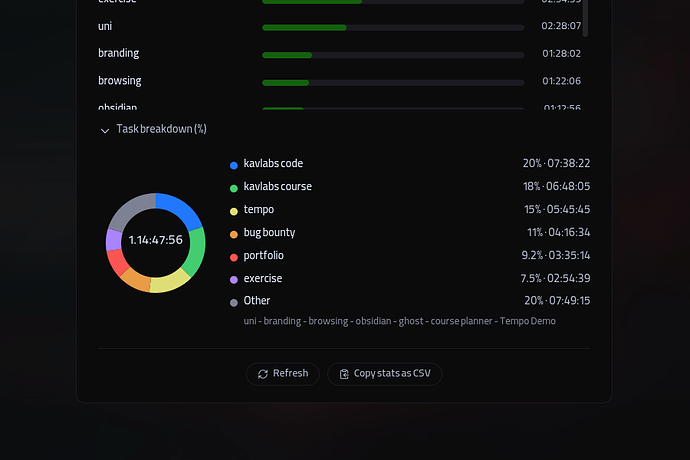This screenshot has height=460, width=690.
Task: Click the donut chart total 1.14:47:56
Action: click(x=155, y=240)
